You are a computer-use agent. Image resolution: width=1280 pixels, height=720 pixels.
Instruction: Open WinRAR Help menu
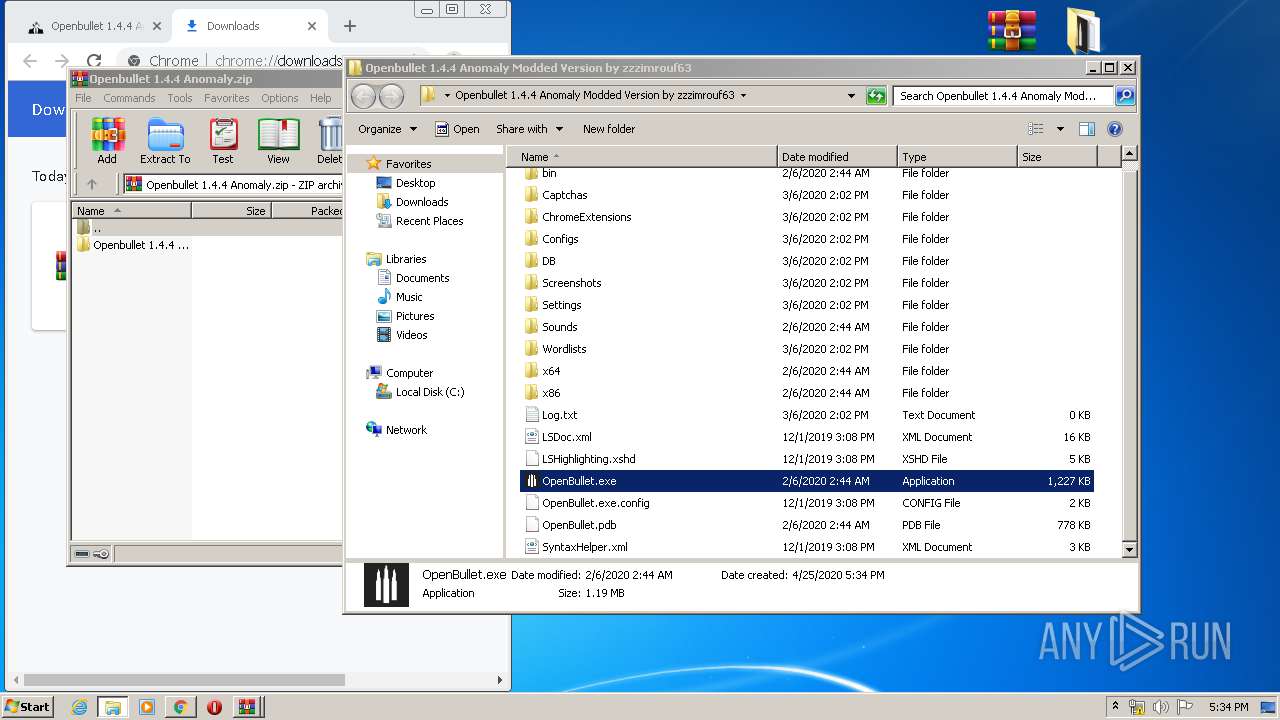point(320,98)
